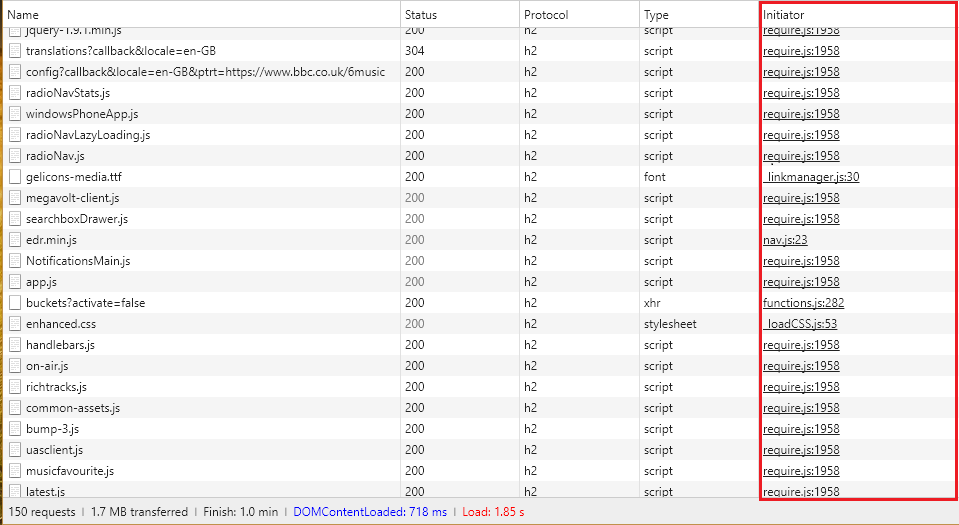959x525 pixels.
Task: Click the script file icon beside on-air.js
Action: tap(15, 366)
